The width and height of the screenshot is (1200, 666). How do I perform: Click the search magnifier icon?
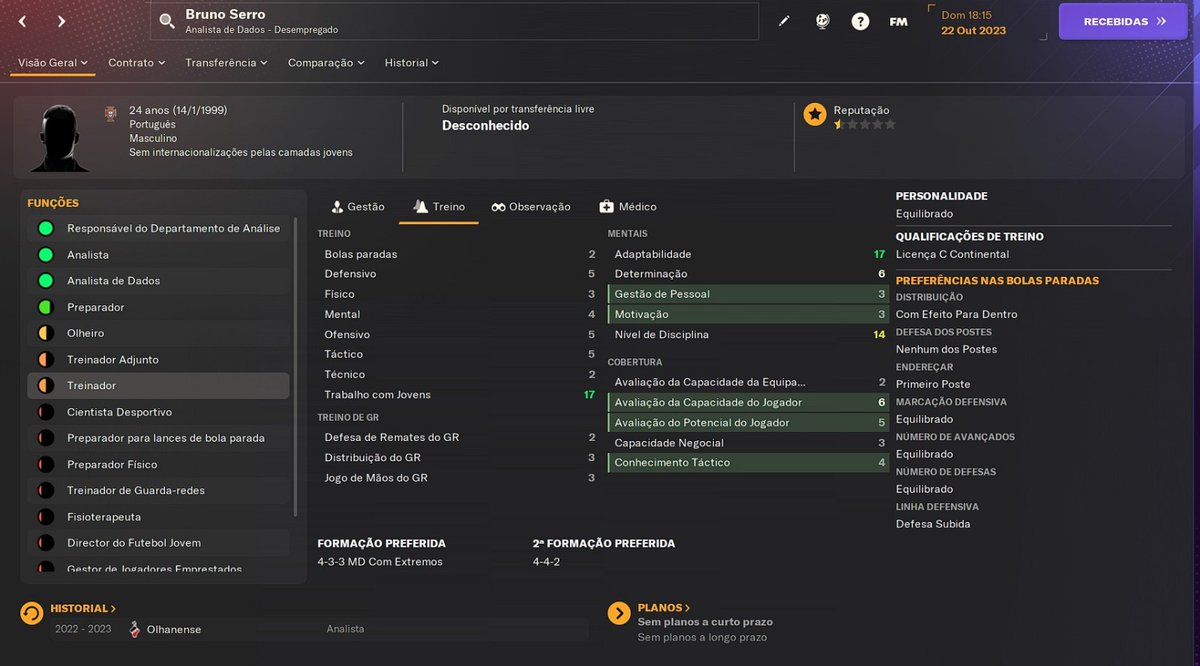pyautogui.click(x=166, y=21)
